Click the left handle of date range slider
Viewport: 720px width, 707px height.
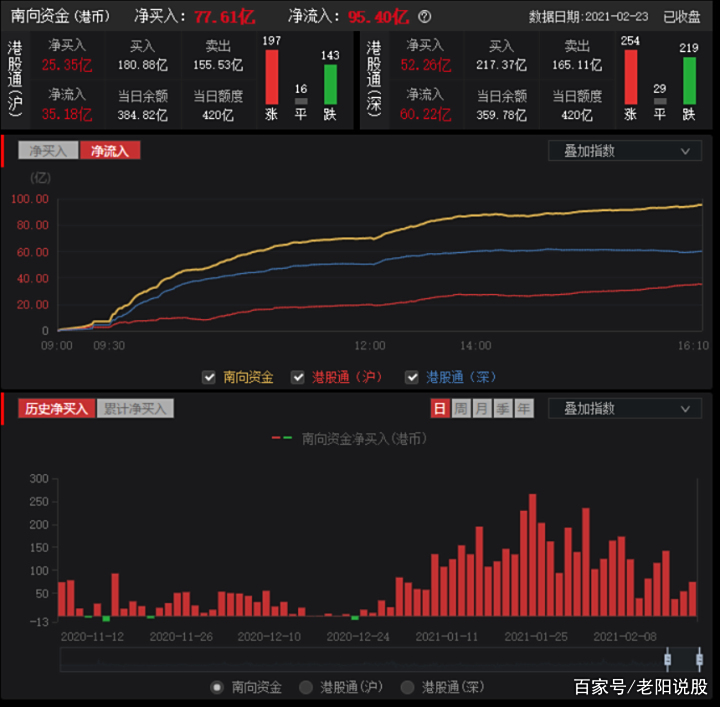click(667, 659)
